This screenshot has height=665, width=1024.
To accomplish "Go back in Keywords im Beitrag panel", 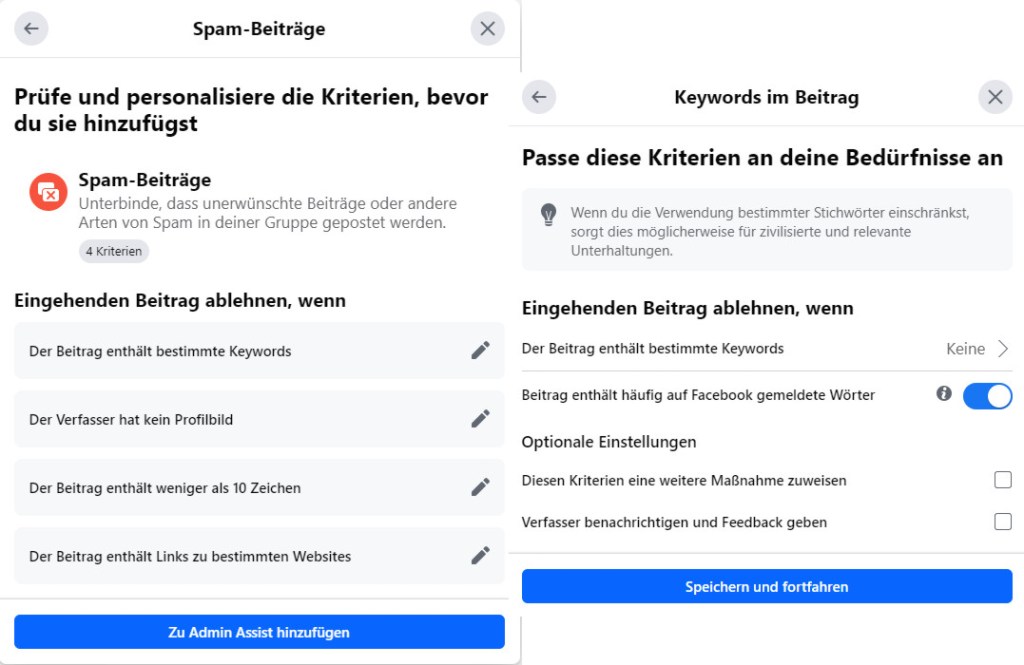I will pyautogui.click(x=539, y=97).
